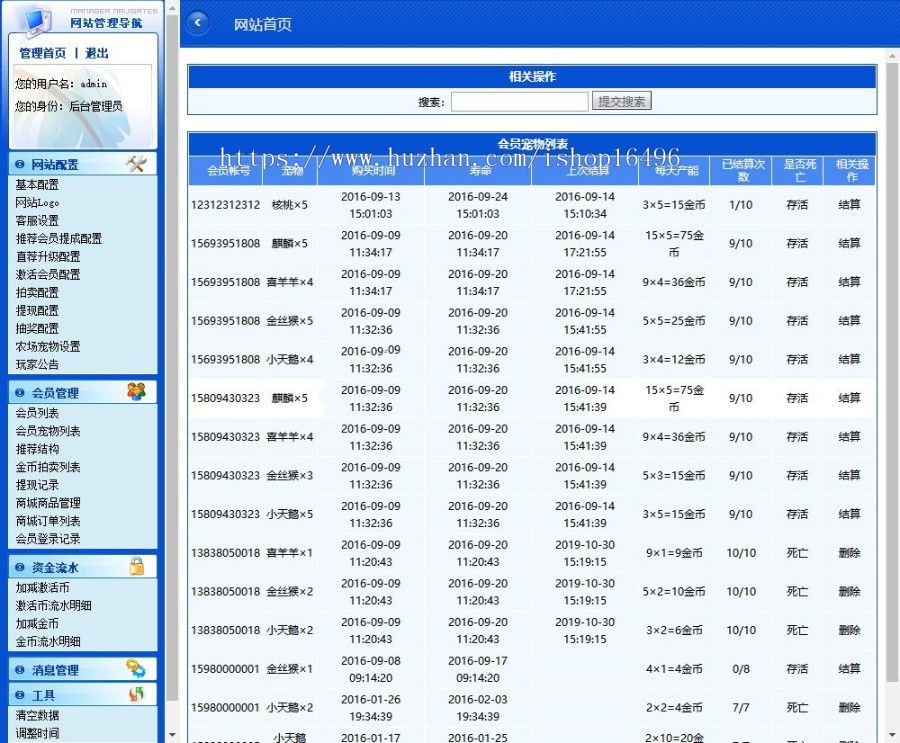Open 商城商品管理 menu item
This screenshot has width=900, height=743.
[x=48, y=503]
